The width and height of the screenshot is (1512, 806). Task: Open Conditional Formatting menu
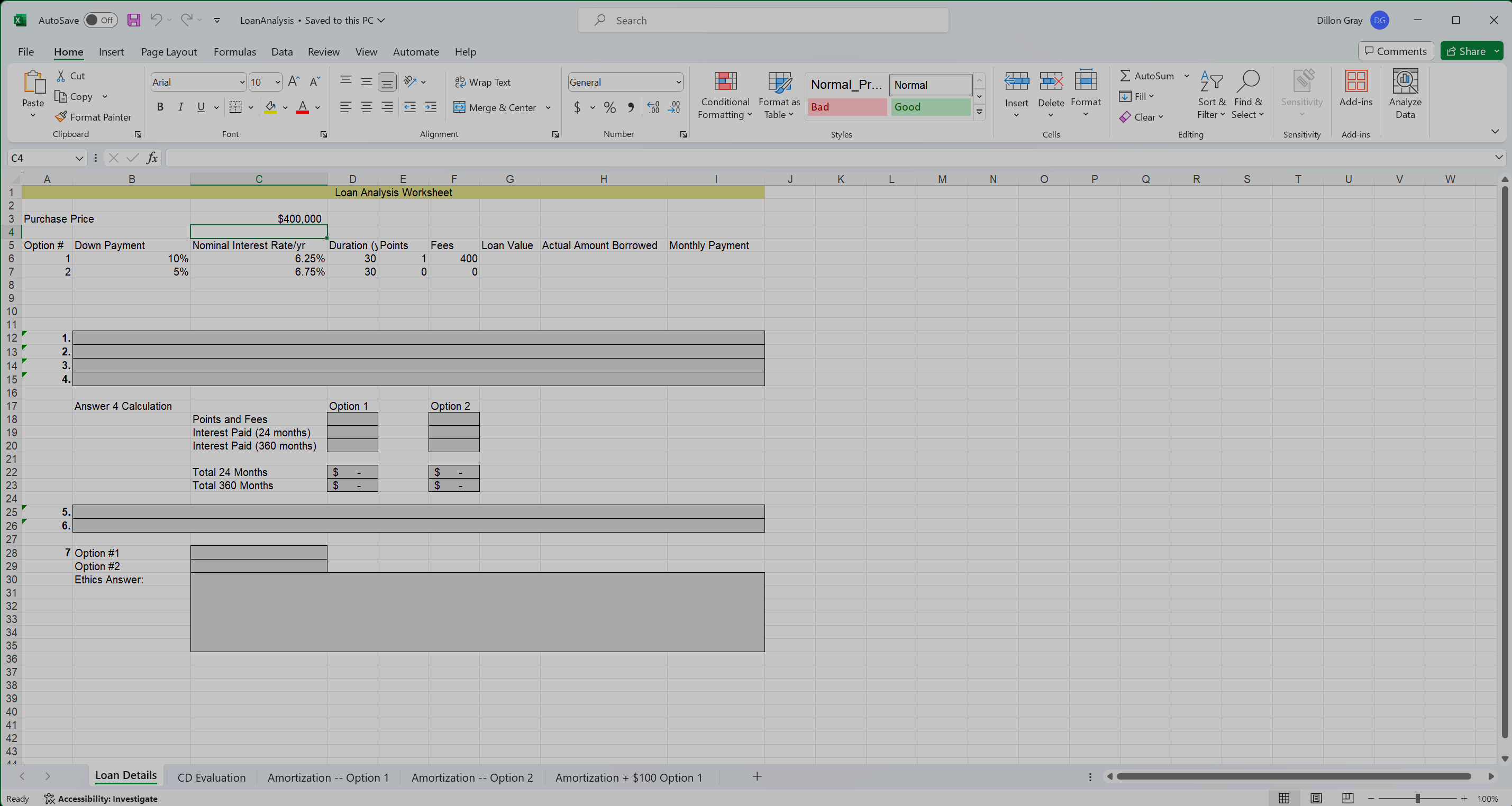(x=725, y=95)
